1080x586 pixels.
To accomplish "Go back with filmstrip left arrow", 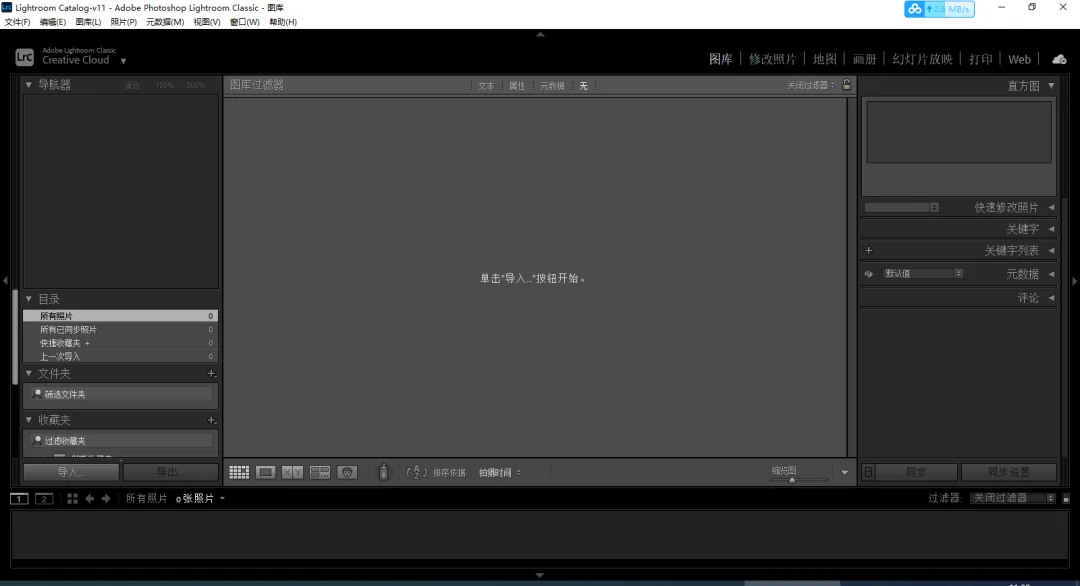I will (90, 499).
